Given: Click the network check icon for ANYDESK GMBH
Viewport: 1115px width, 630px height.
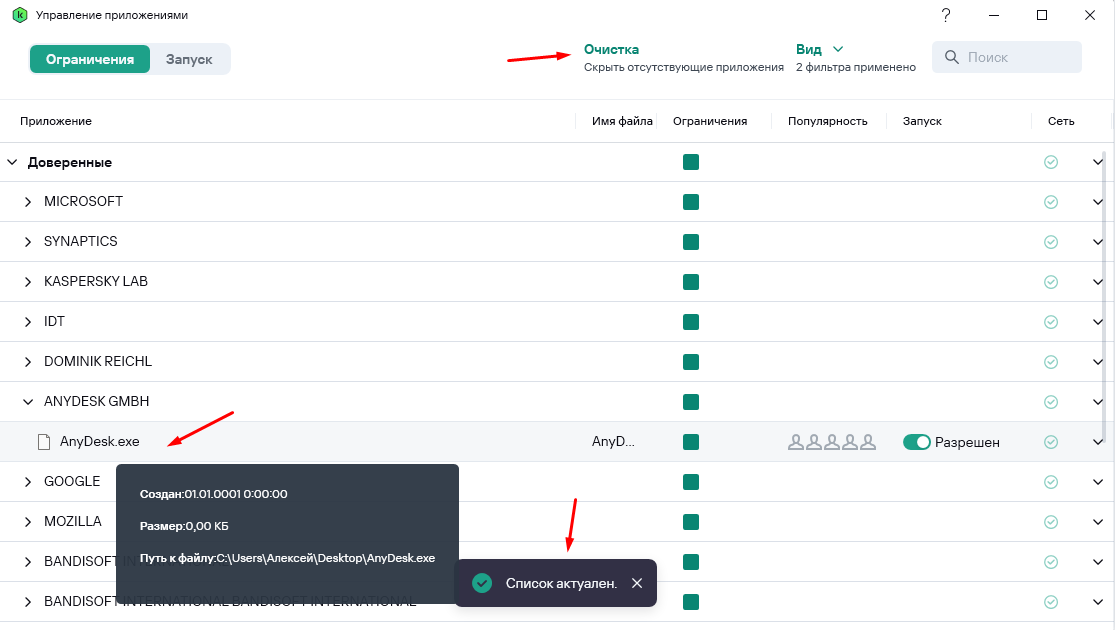Looking at the screenshot, I should pyautogui.click(x=1051, y=402).
